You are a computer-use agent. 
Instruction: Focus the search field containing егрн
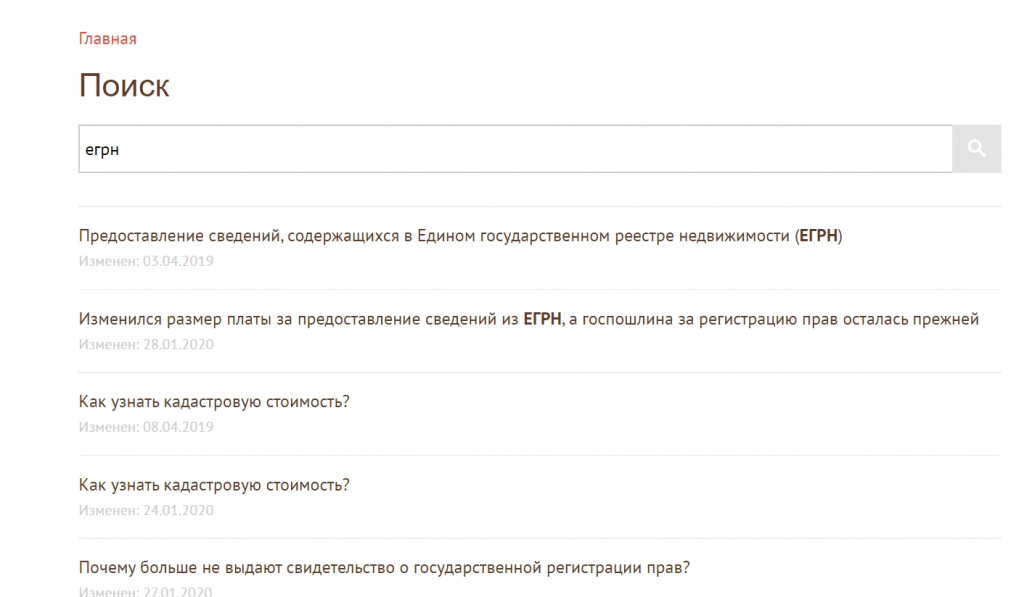[x=515, y=149]
